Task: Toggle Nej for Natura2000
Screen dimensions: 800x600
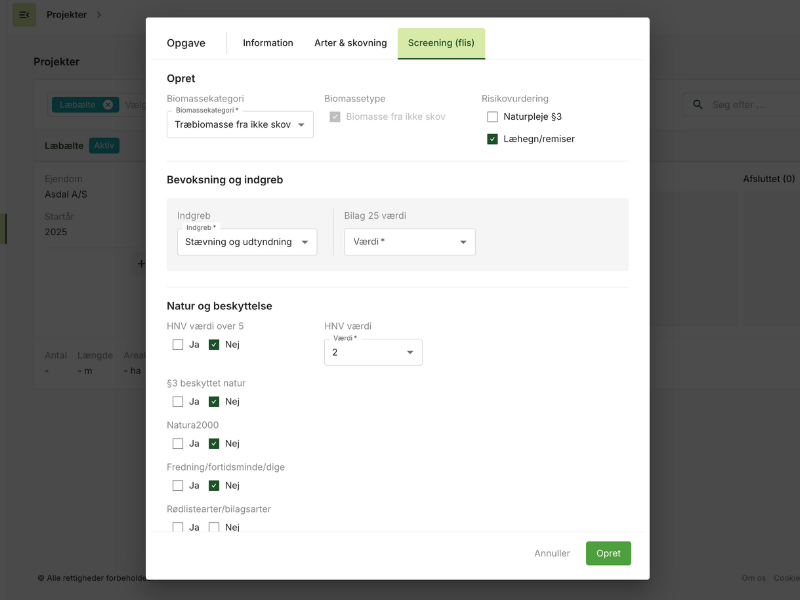Action: point(214,444)
